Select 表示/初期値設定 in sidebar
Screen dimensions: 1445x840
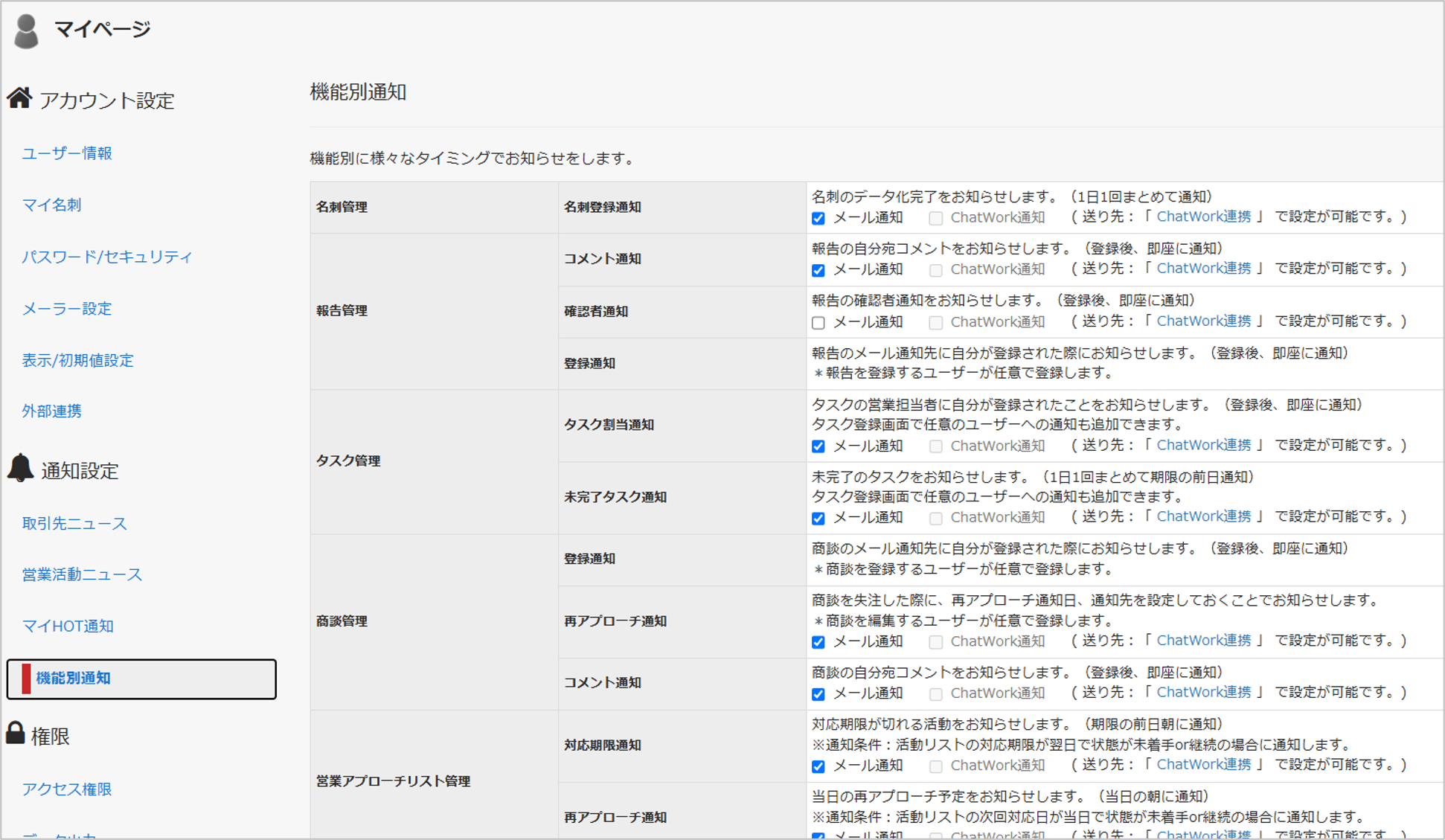point(78,360)
